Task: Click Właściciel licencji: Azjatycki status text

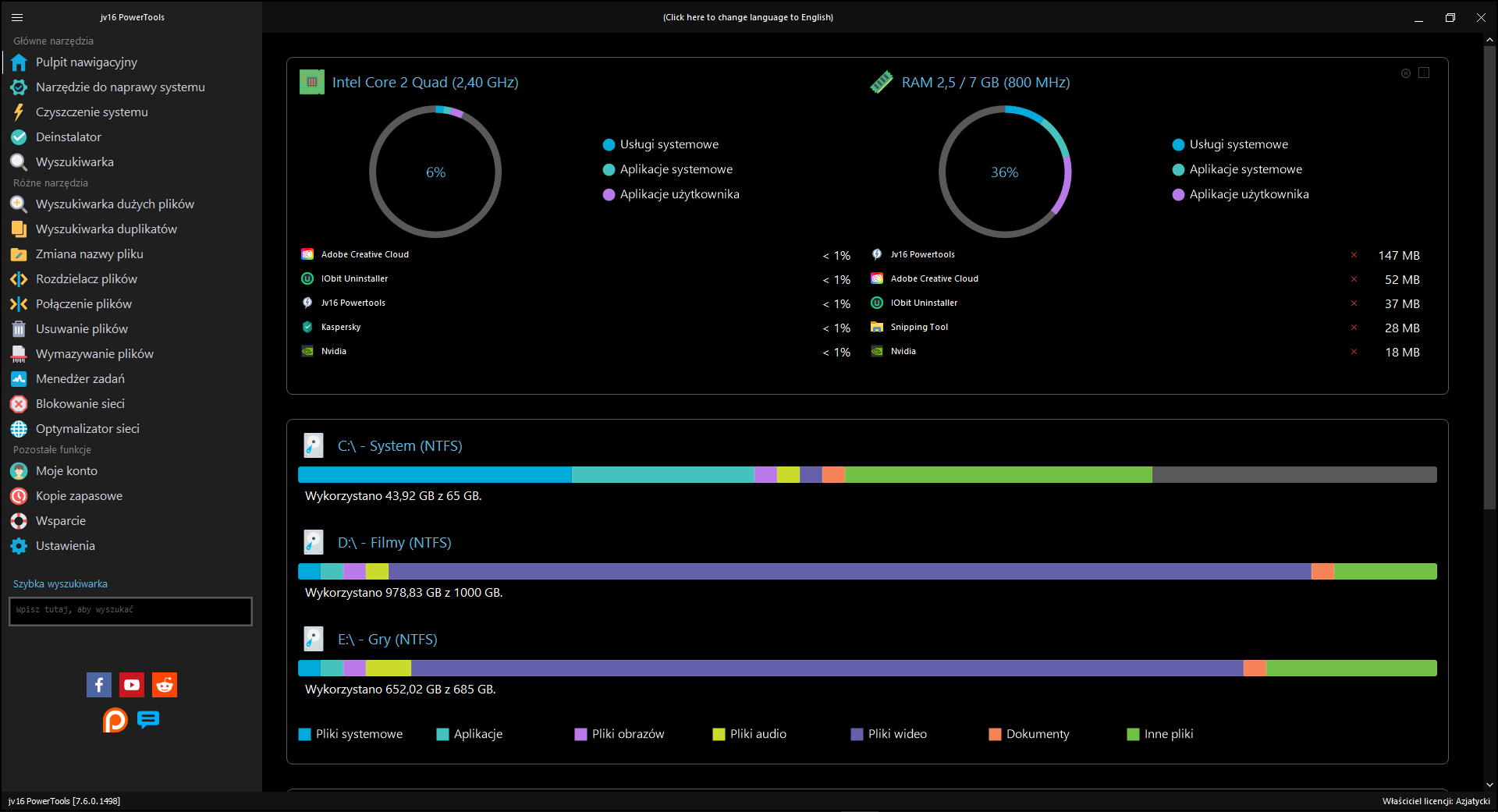Action: coord(1436,801)
